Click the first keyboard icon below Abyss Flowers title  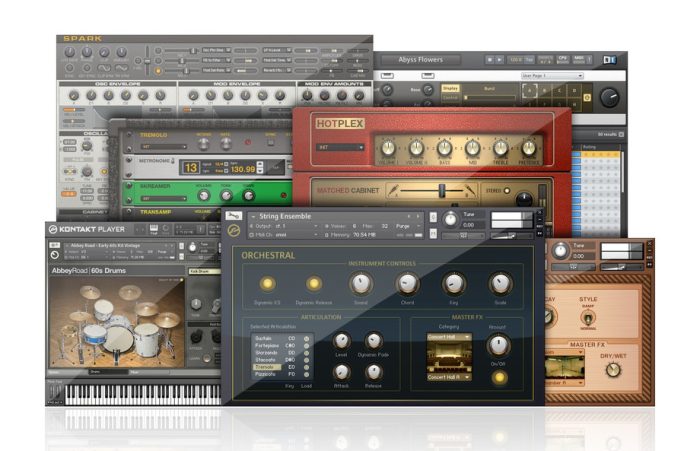[x=387, y=75]
